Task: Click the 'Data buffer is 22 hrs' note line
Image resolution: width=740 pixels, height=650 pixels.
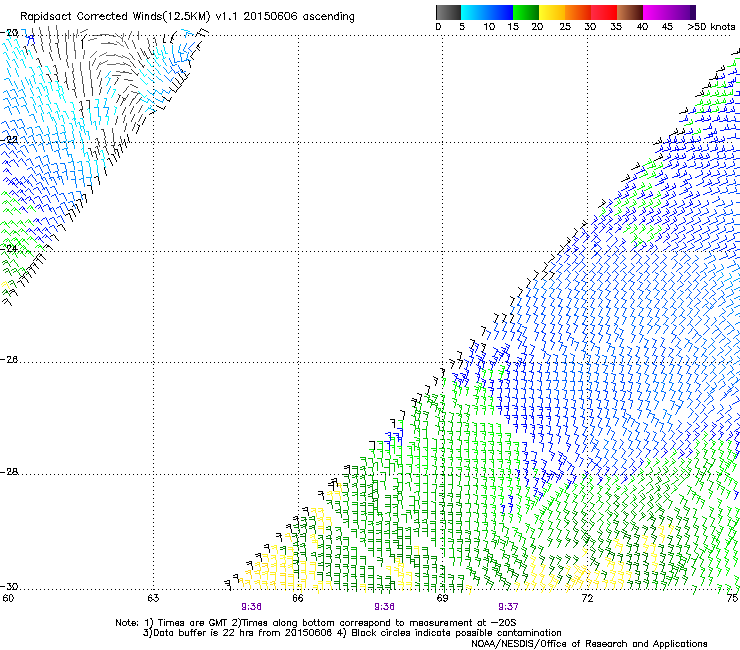Action: [x=352, y=633]
